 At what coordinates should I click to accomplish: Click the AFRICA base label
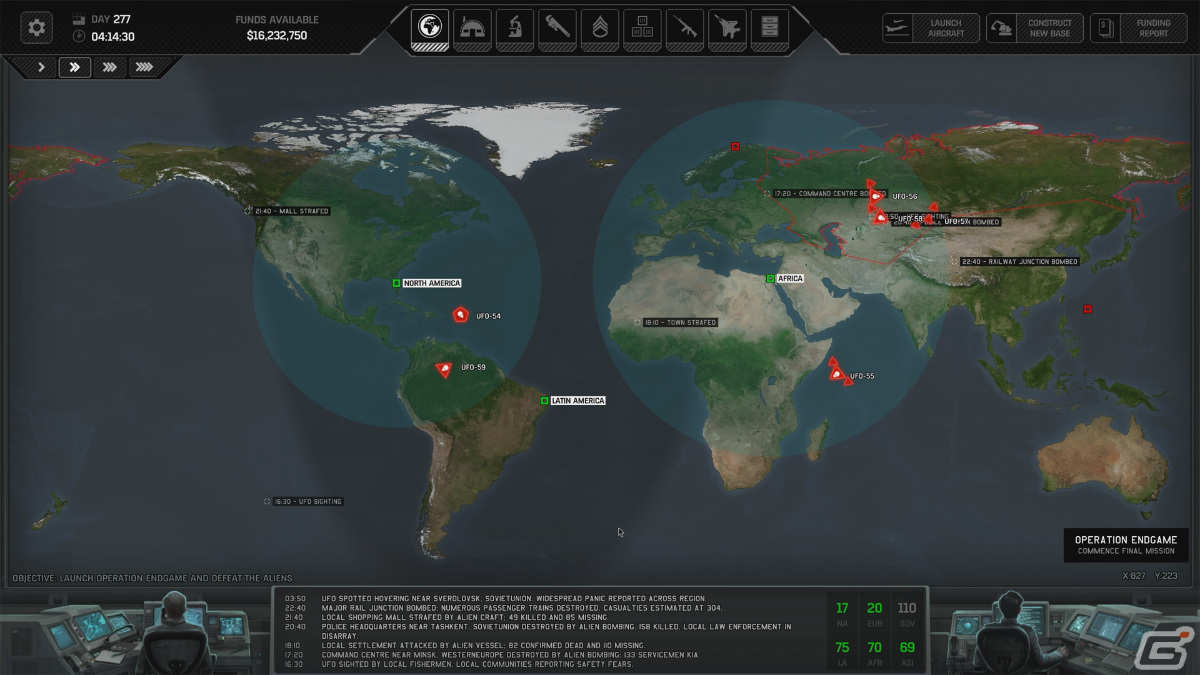(790, 278)
